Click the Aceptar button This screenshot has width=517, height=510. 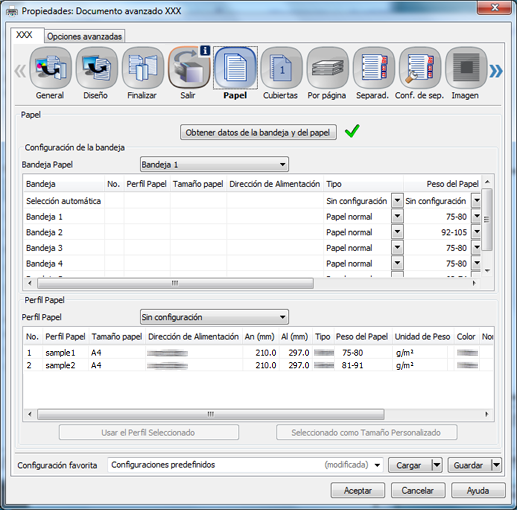(x=357, y=490)
